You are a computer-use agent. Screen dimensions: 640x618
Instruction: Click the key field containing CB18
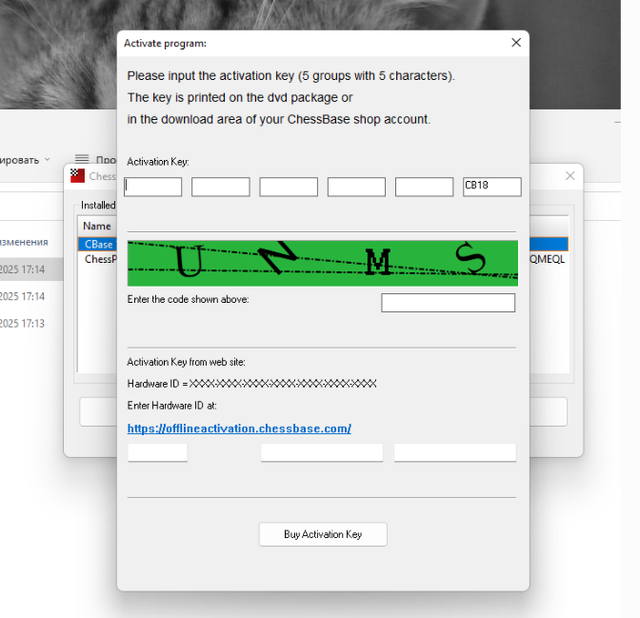[x=492, y=187]
